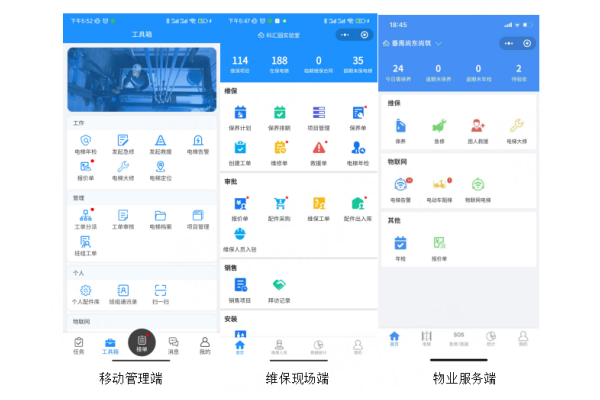Switch to the 数据统计 tab in 维保现场端
Screen dimensions: 600x400
(x=318, y=347)
